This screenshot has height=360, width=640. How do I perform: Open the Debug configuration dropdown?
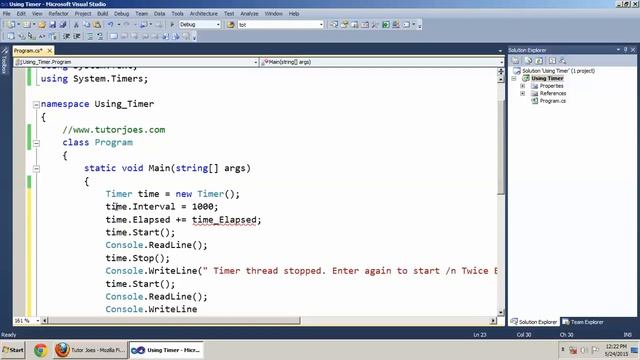coord(218,25)
